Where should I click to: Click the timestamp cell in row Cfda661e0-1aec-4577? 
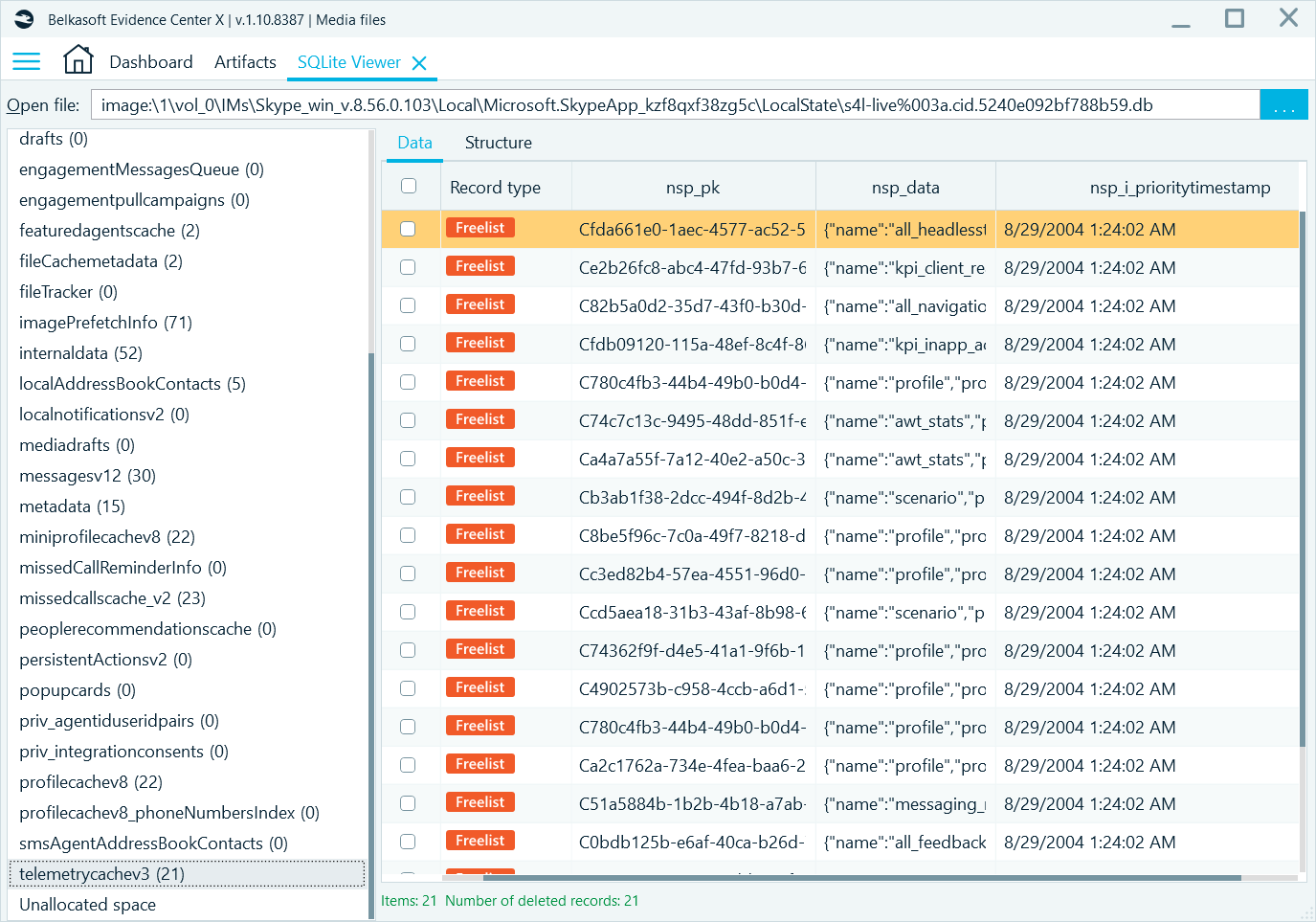point(1147,230)
